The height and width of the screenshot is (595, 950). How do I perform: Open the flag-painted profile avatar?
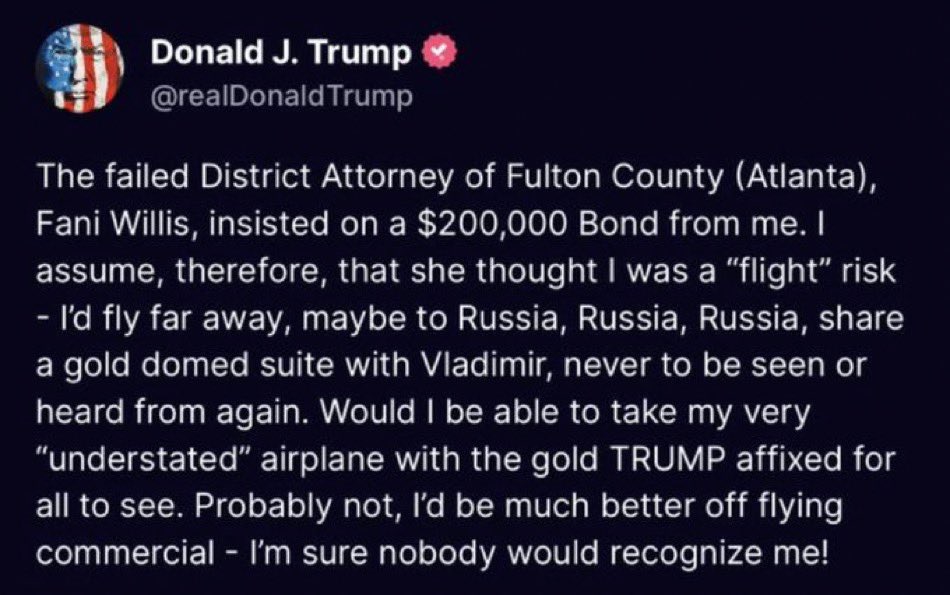click(x=79, y=68)
